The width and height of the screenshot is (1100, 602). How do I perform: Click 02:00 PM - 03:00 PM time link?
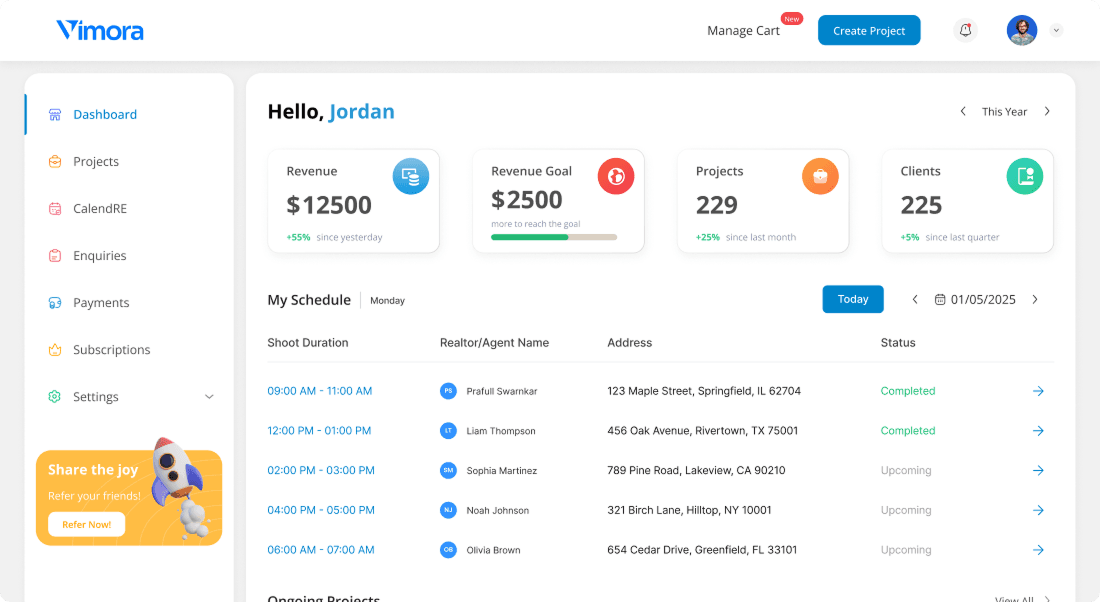click(x=321, y=470)
